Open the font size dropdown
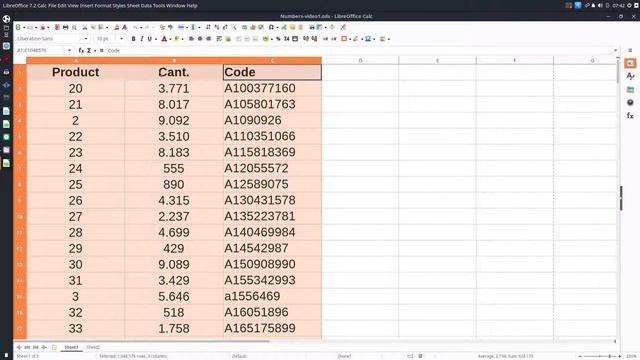The width and height of the screenshot is (640, 360). pyautogui.click(x=121, y=39)
